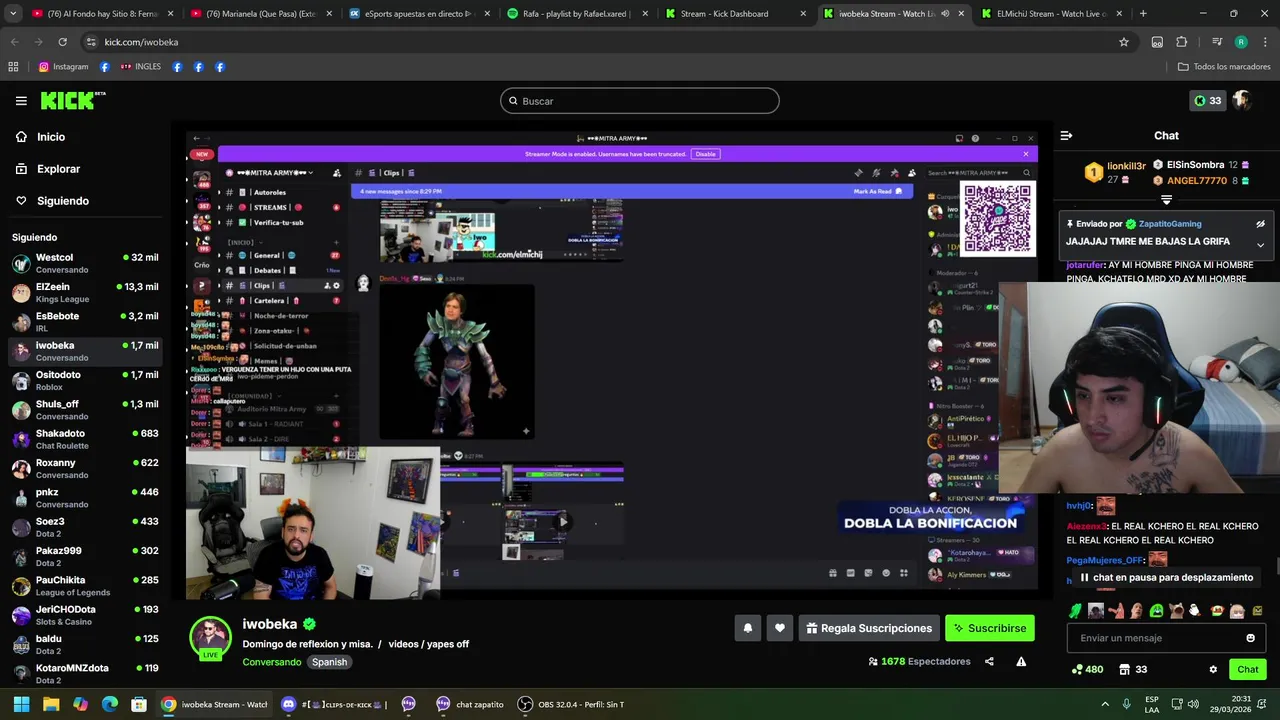This screenshot has width=1280, height=720.
Task: Reload the page
Action: (x=62, y=42)
